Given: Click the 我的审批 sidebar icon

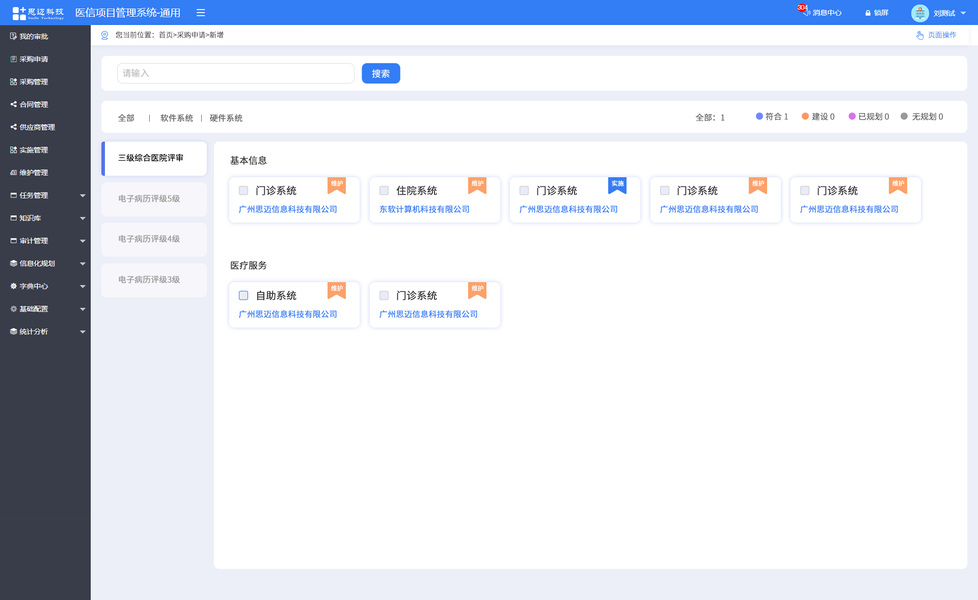Looking at the screenshot, I should (x=13, y=36).
